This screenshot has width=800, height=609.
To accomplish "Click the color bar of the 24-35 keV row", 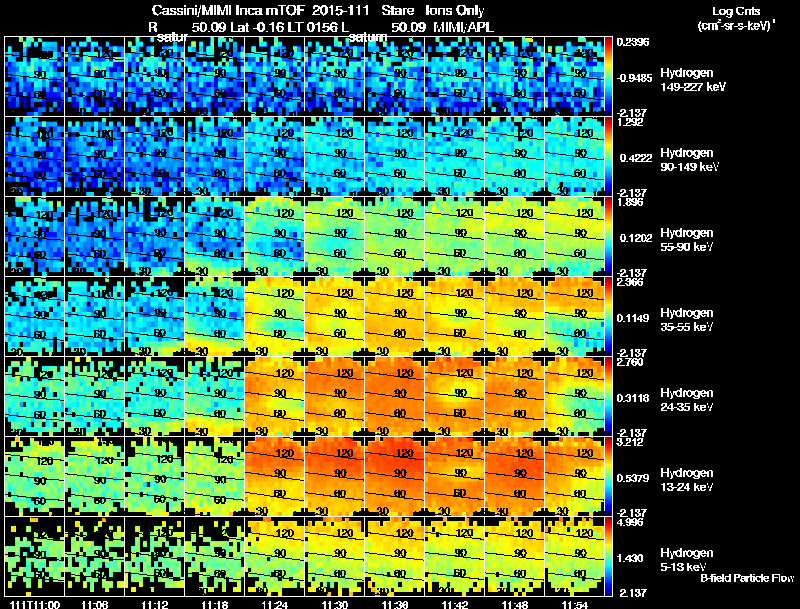I will tap(608, 397).
